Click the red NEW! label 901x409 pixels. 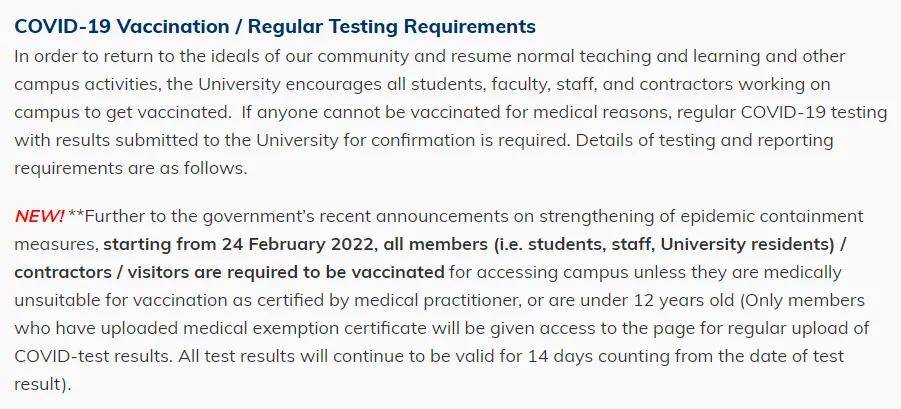coord(39,217)
